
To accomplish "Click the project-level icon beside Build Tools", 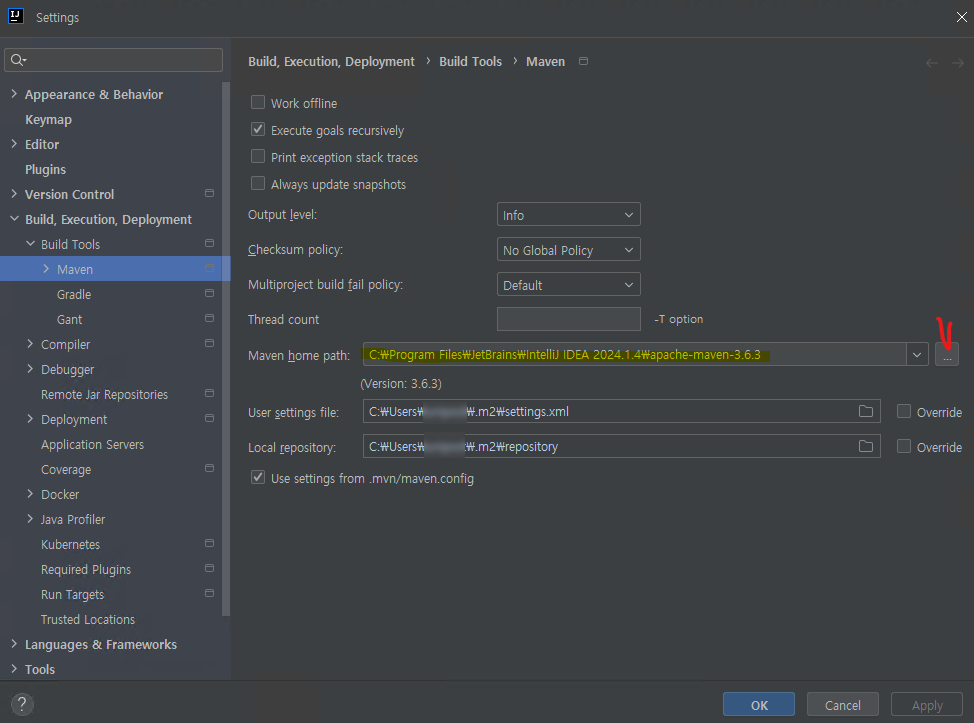I will coord(209,243).
